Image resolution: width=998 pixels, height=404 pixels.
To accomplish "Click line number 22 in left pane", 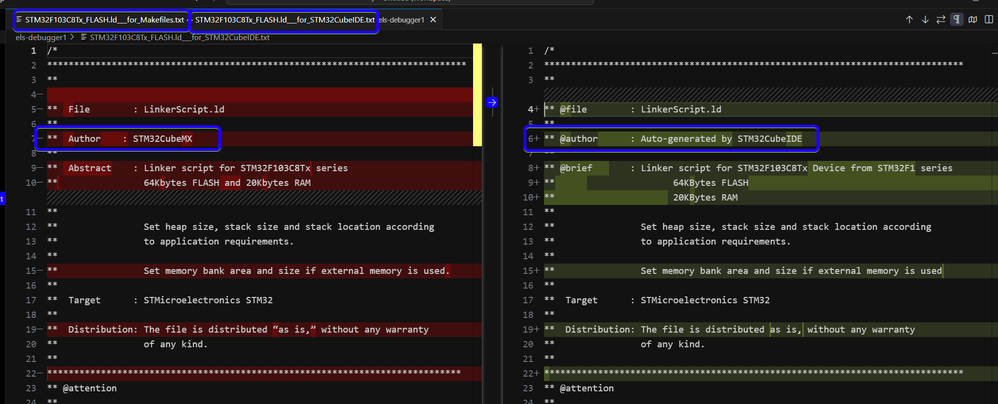I will [x=30, y=373].
